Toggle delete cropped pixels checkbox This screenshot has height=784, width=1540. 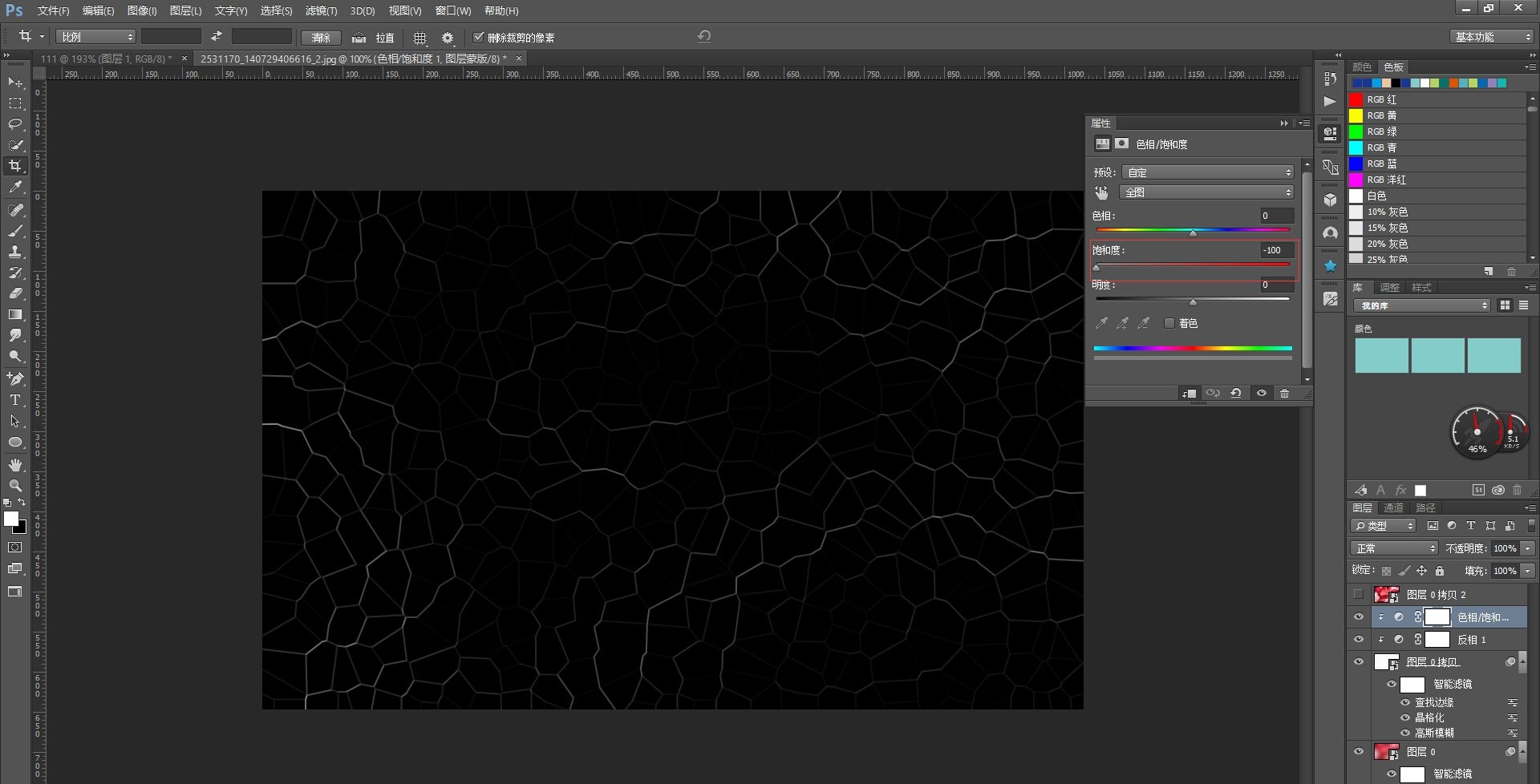pyautogui.click(x=479, y=37)
